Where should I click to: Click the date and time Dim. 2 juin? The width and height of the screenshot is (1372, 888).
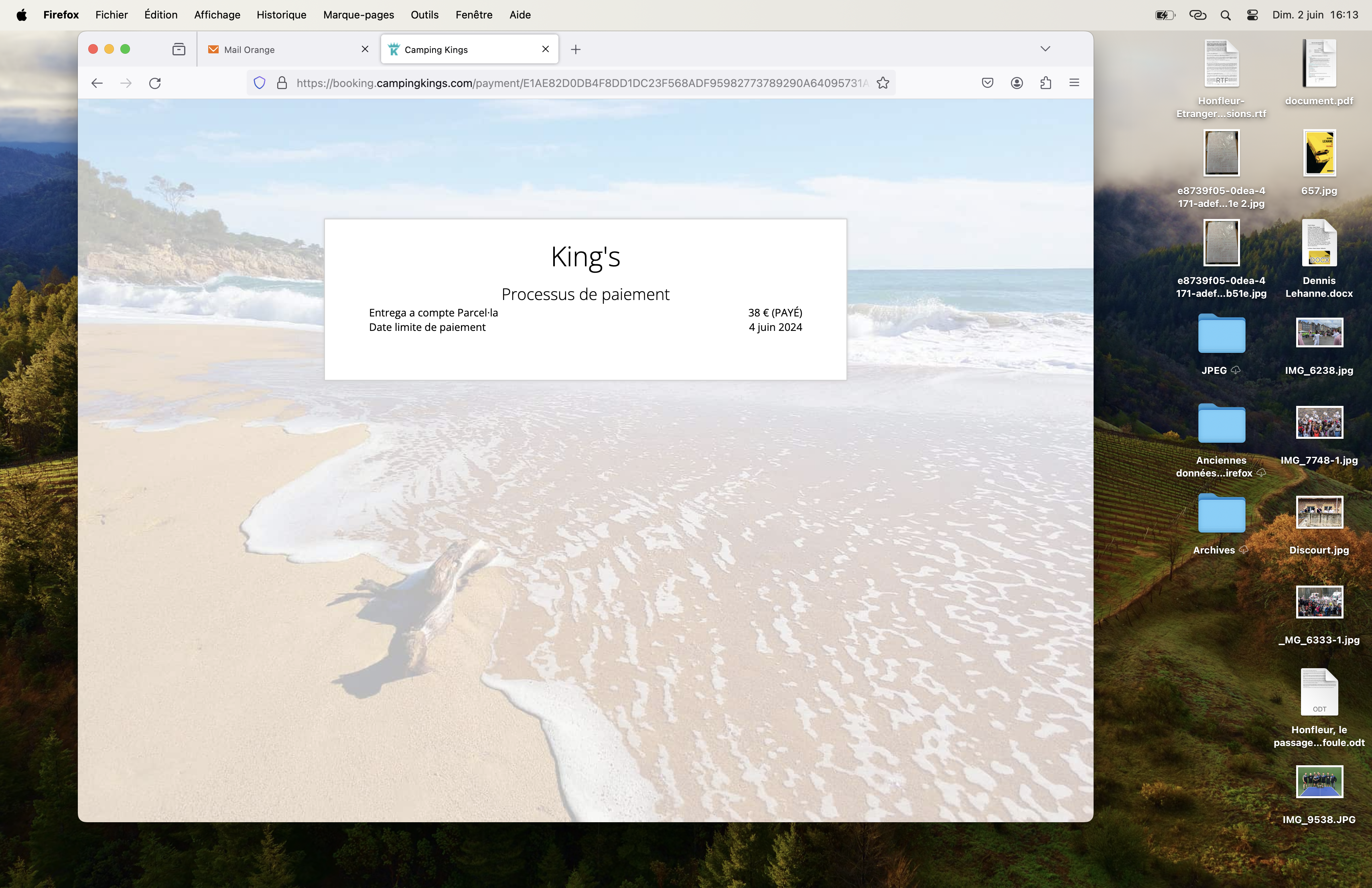[1315, 15]
